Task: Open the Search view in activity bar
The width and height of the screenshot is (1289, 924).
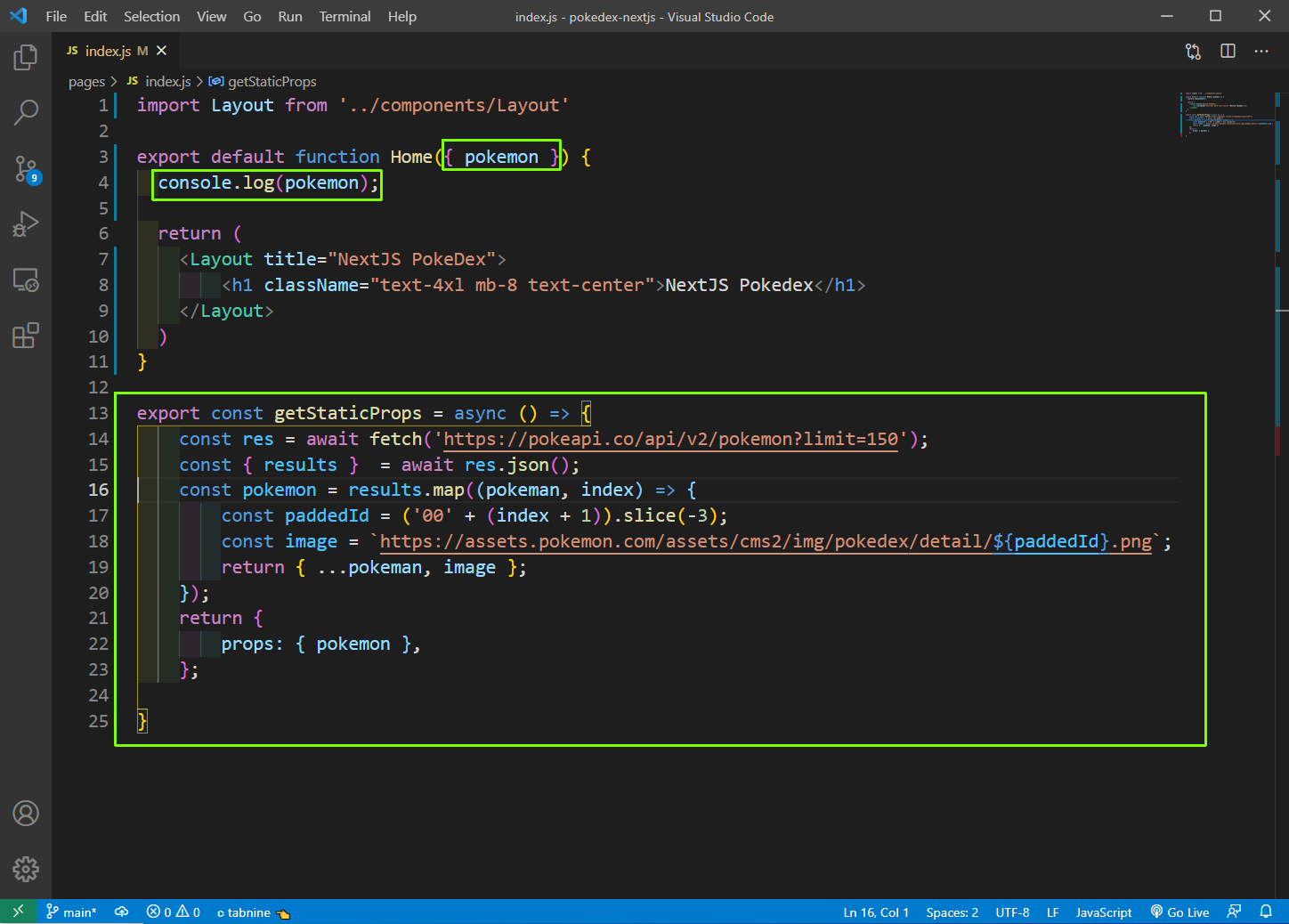Action: coord(26,112)
